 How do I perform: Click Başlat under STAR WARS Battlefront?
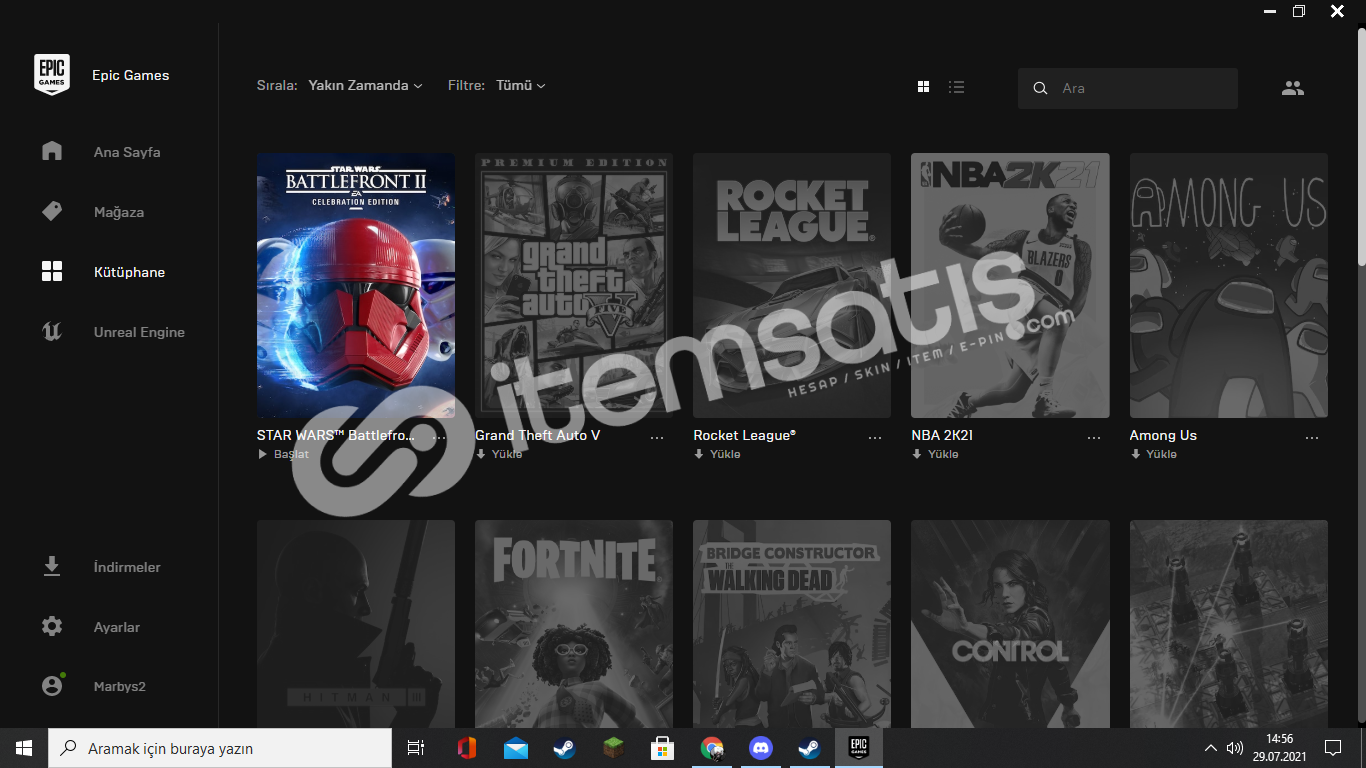pyautogui.click(x=284, y=454)
